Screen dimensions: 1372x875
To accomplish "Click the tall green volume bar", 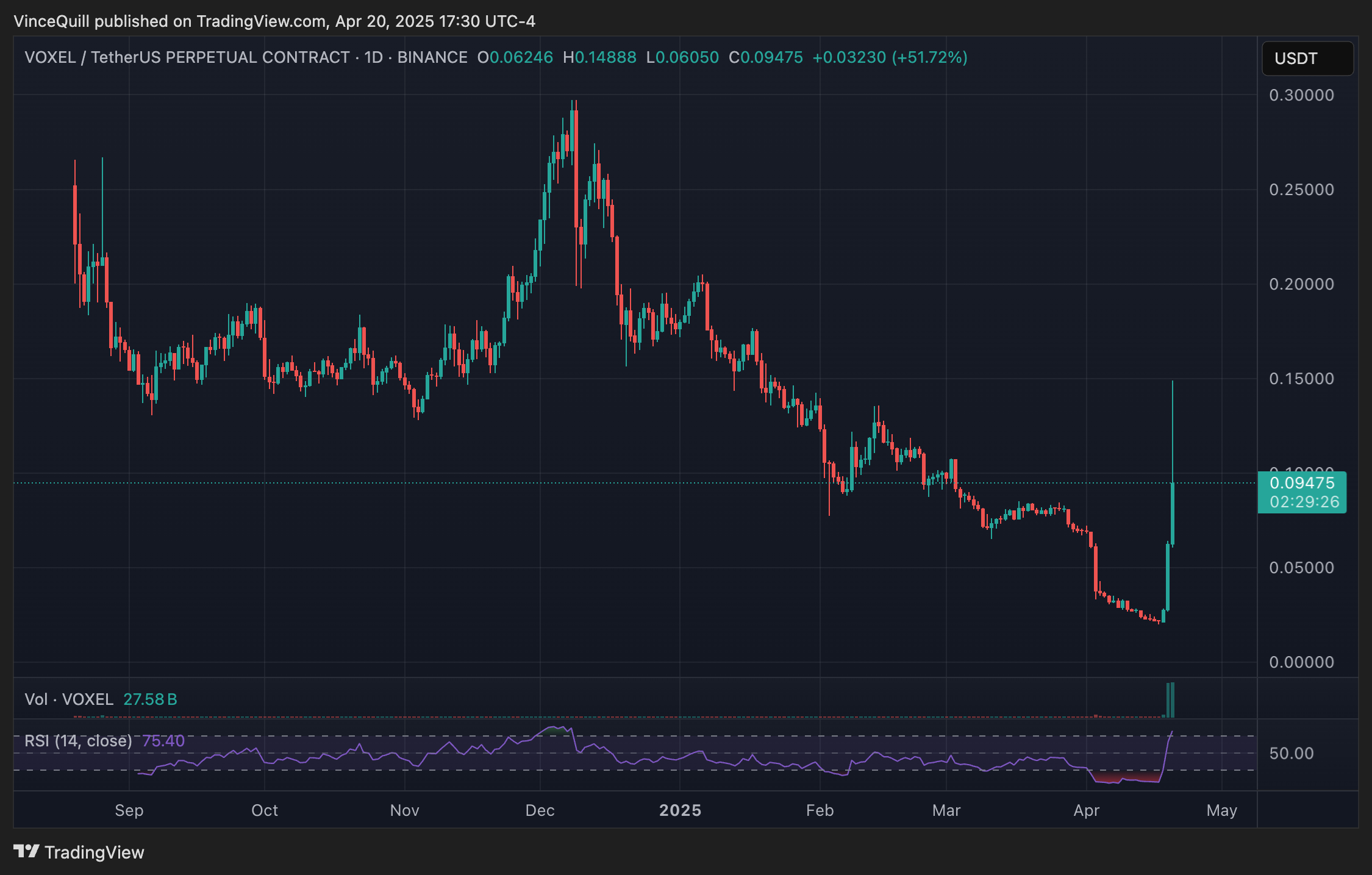I will [x=1172, y=700].
